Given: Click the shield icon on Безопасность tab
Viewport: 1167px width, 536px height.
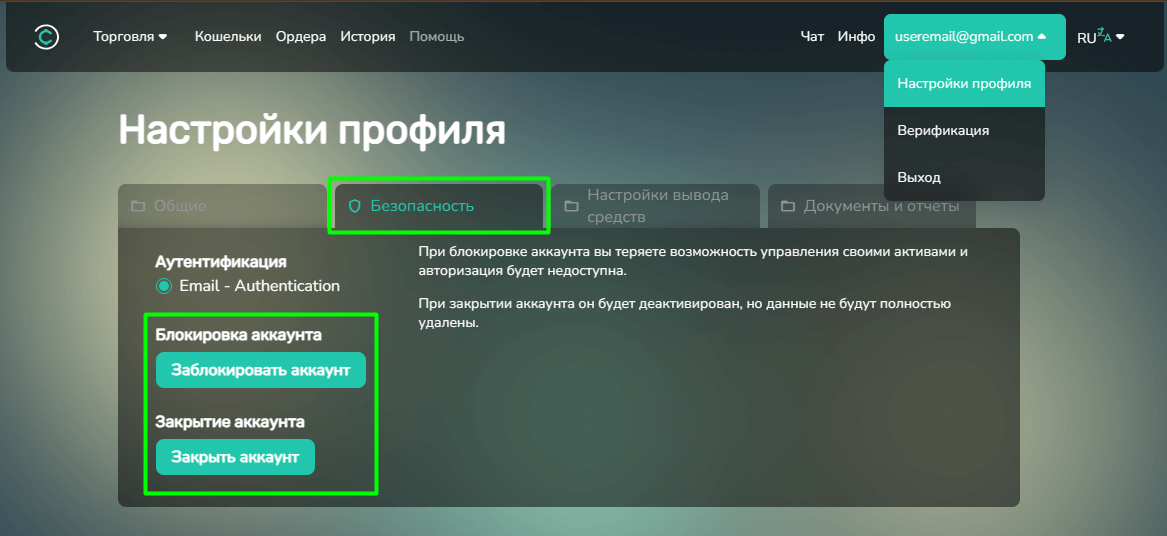Looking at the screenshot, I should (x=353, y=206).
